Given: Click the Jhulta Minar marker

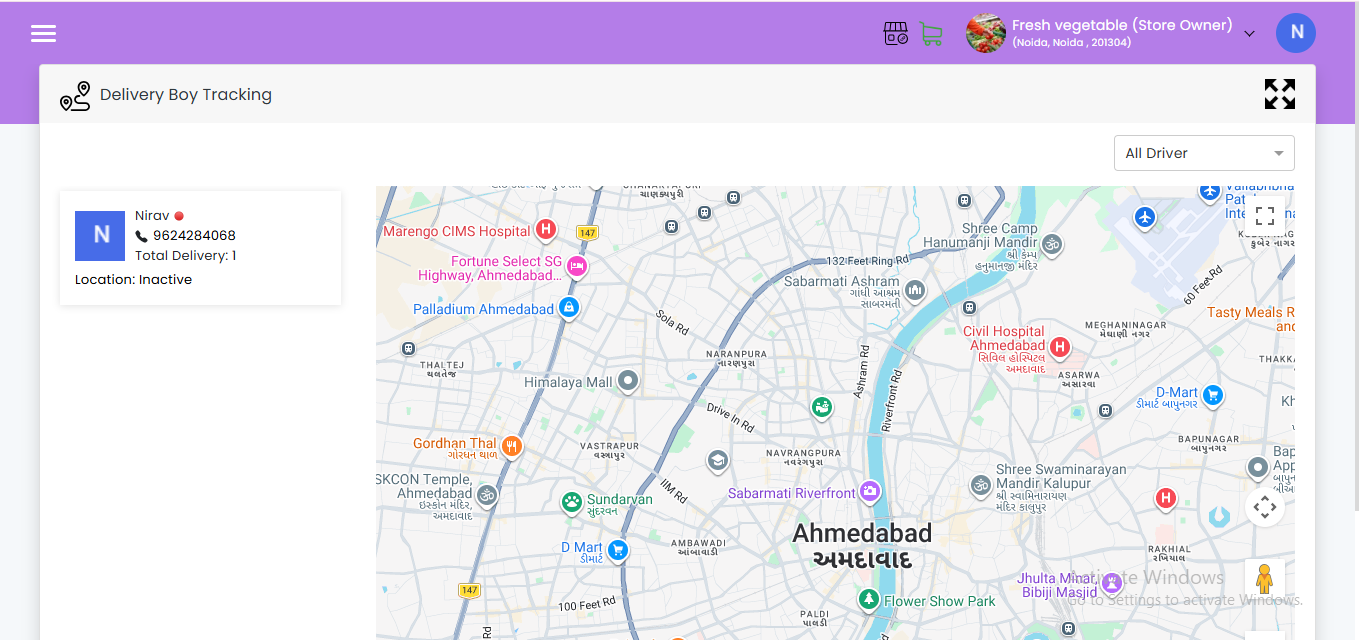Looking at the screenshot, I should point(1111,582).
